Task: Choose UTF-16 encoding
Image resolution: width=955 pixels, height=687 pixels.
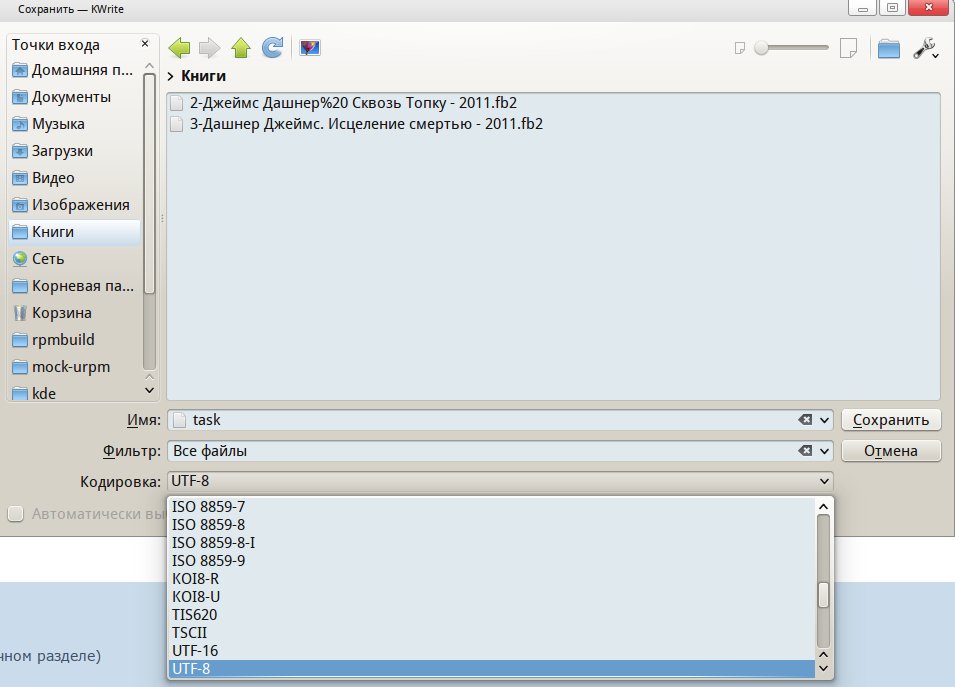Action: coord(492,650)
